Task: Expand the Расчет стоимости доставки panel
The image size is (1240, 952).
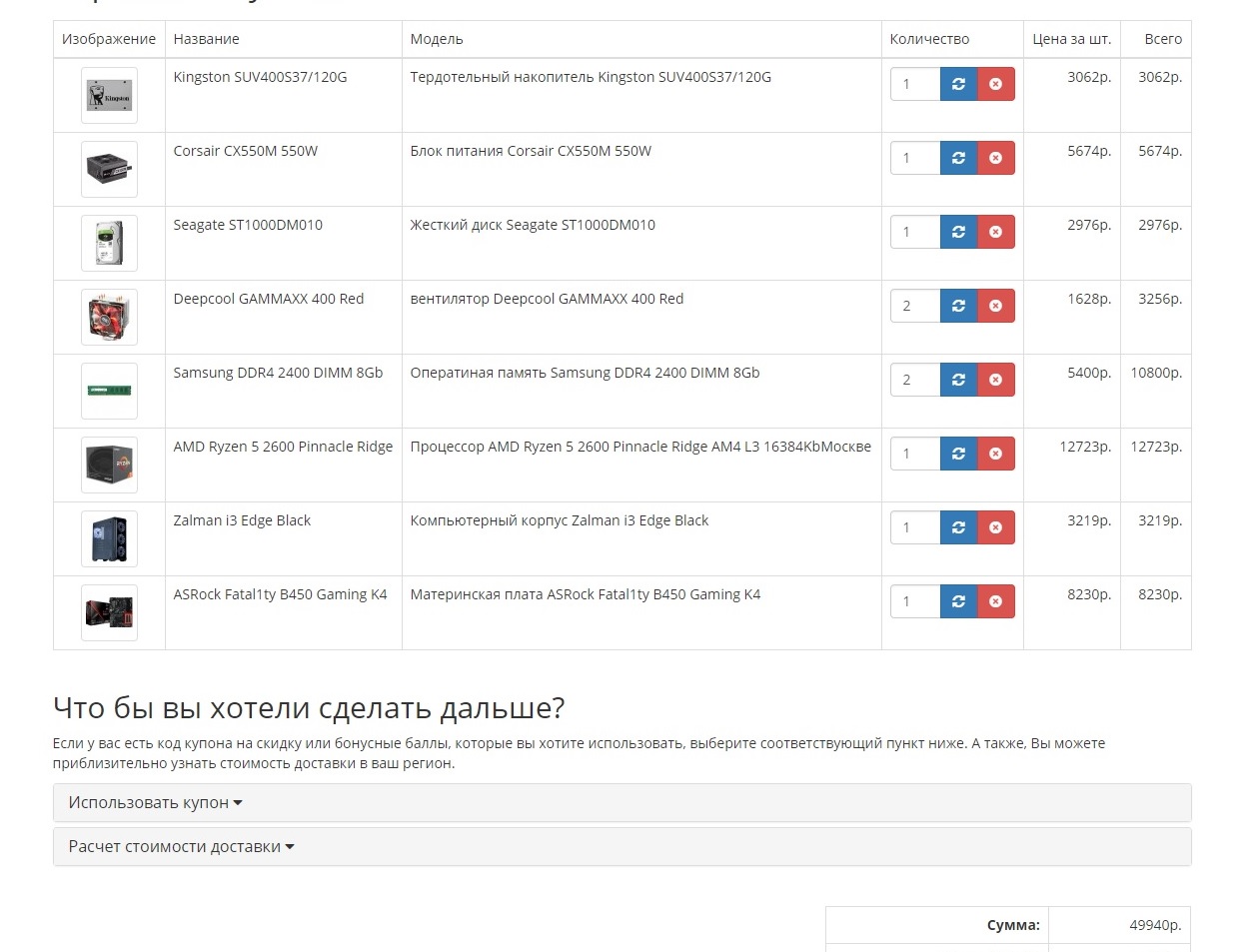Action: click(x=621, y=847)
